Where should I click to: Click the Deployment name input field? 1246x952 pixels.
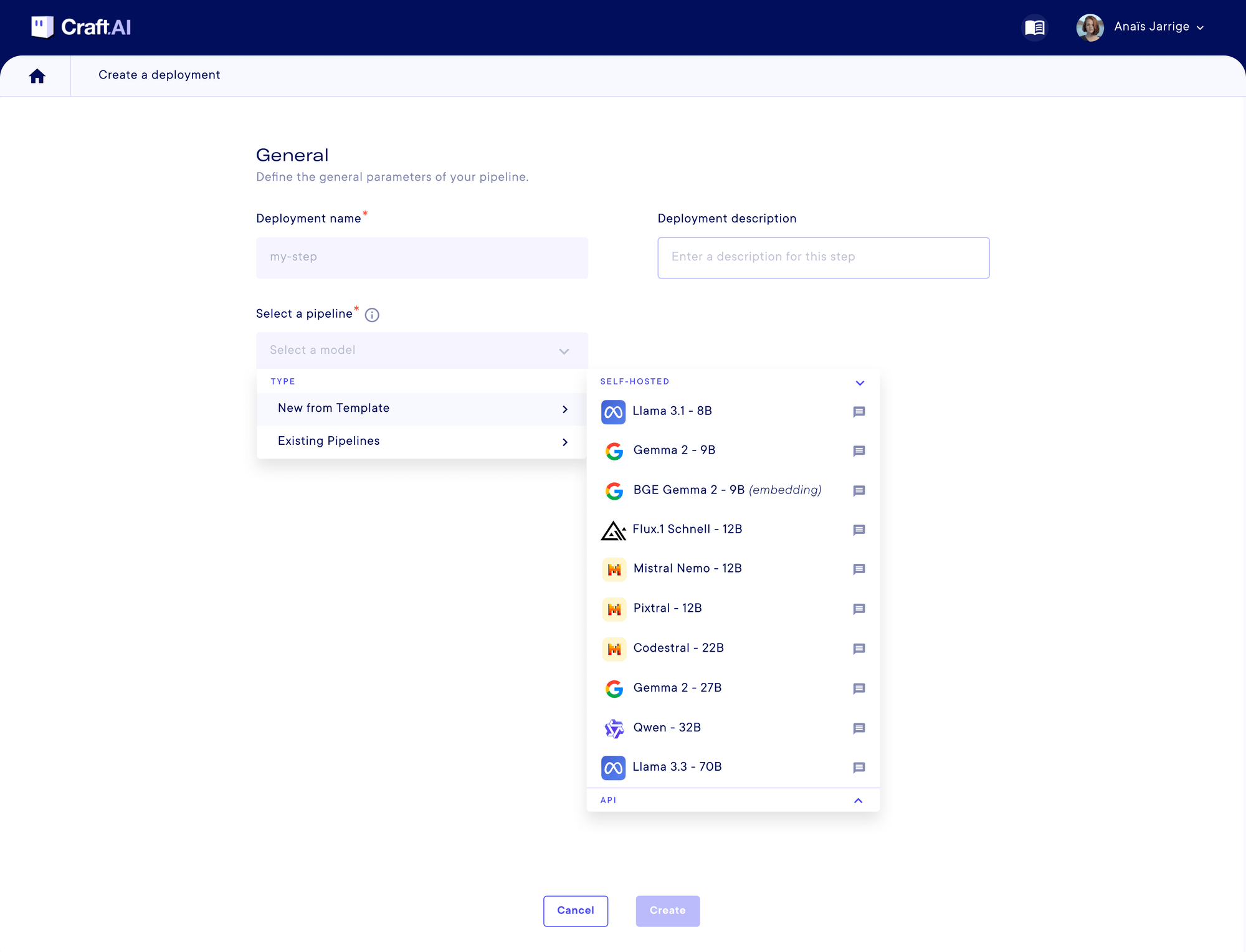click(422, 257)
